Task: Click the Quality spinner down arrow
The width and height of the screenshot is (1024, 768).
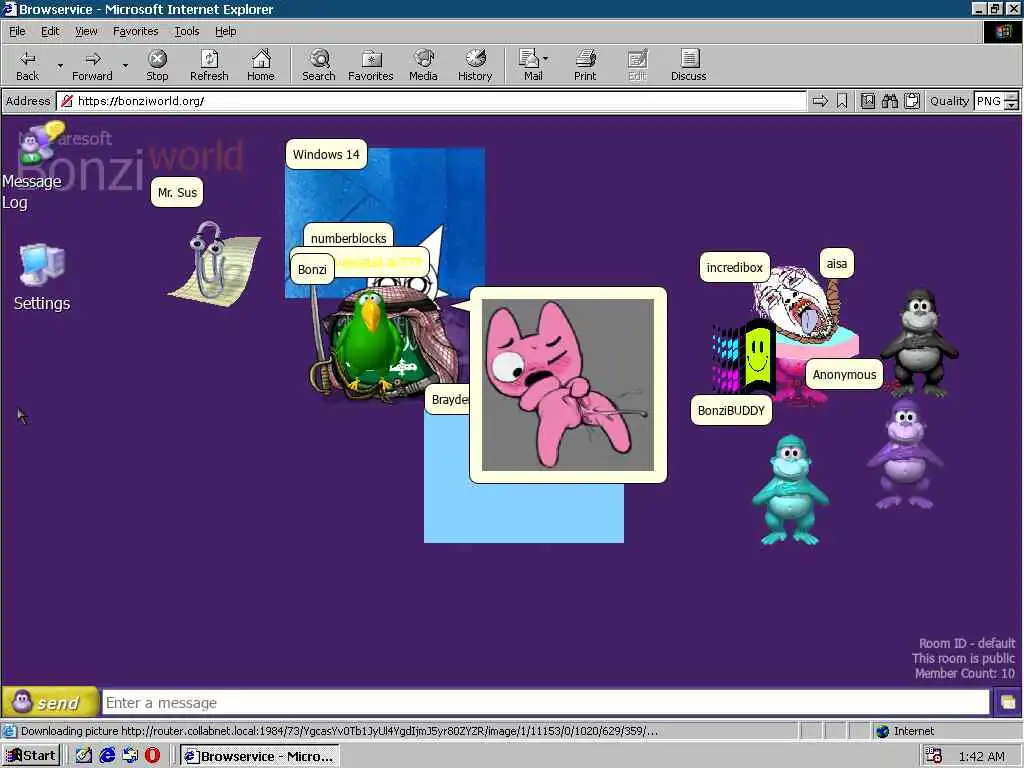Action: coord(1012,105)
